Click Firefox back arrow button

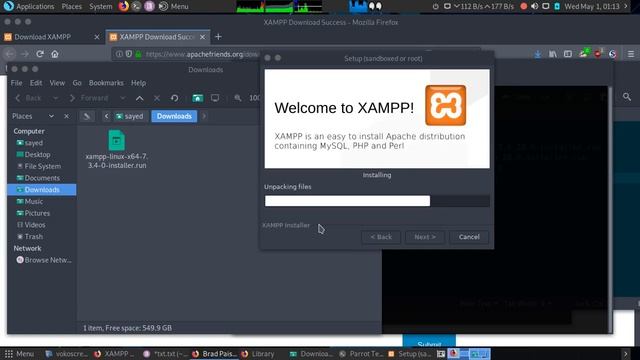click(x=10, y=54)
